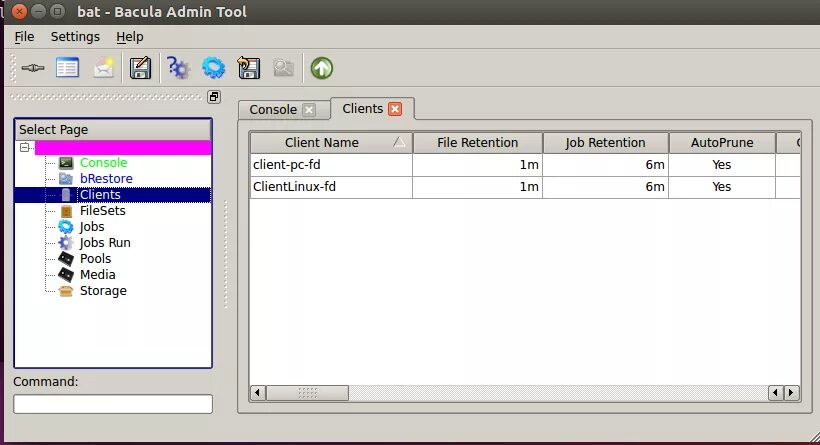
Task: Select Jobs in the page tree
Action: point(92,227)
